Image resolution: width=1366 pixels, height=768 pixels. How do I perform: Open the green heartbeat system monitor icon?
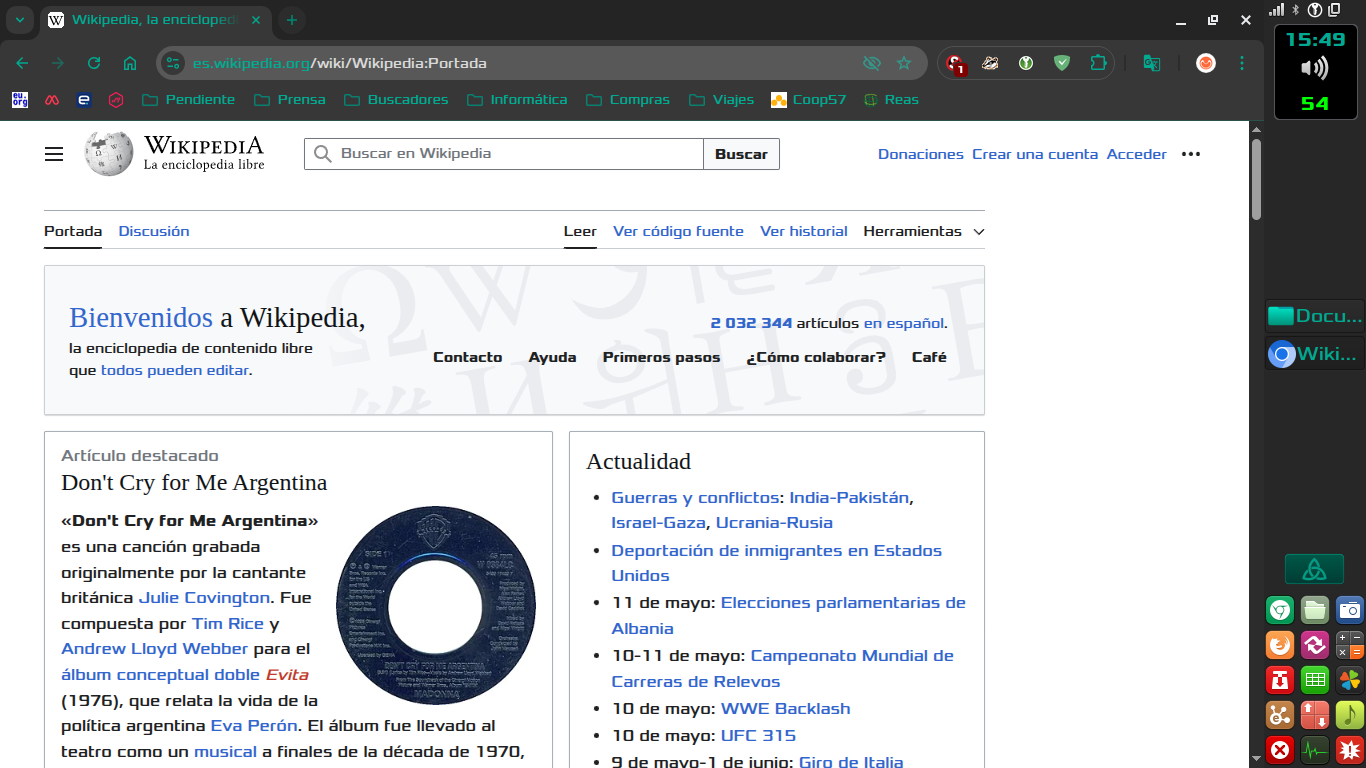click(1315, 749)
